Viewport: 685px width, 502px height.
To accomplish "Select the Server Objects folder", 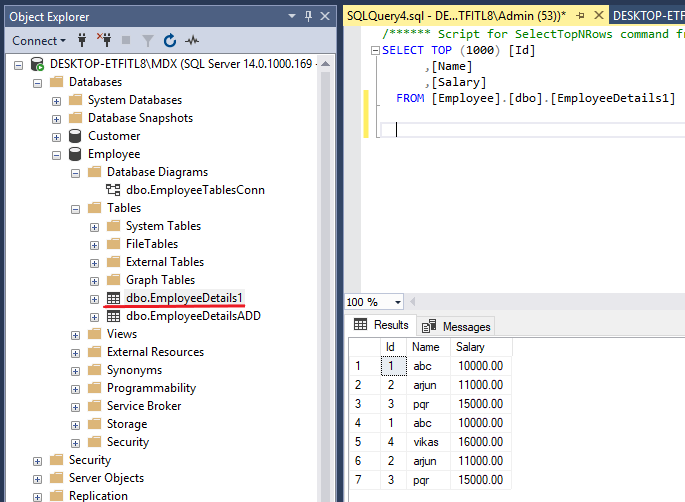I will tap(106, 478).
